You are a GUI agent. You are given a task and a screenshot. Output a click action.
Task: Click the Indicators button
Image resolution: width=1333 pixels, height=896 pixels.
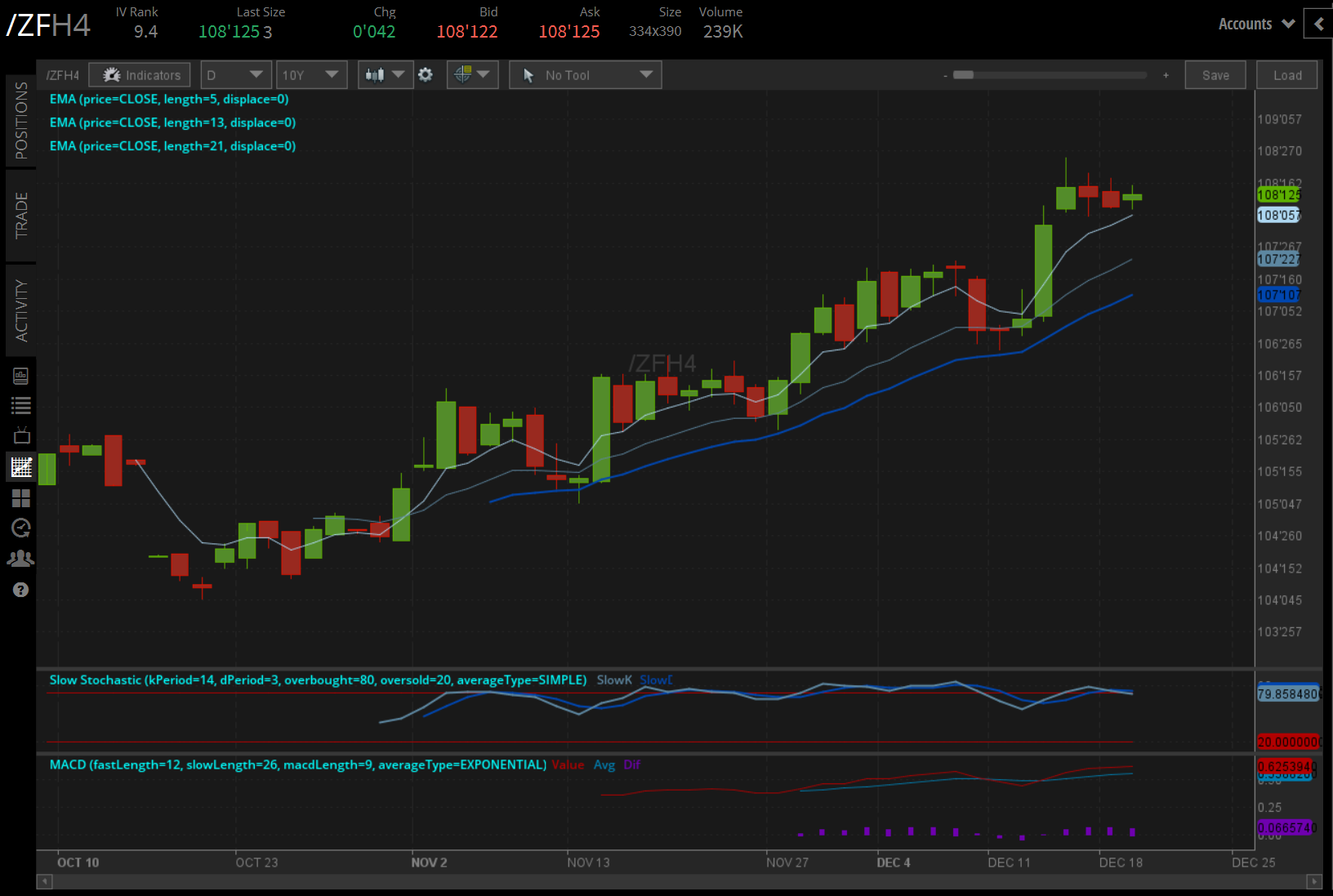click(x=140, y=75)
